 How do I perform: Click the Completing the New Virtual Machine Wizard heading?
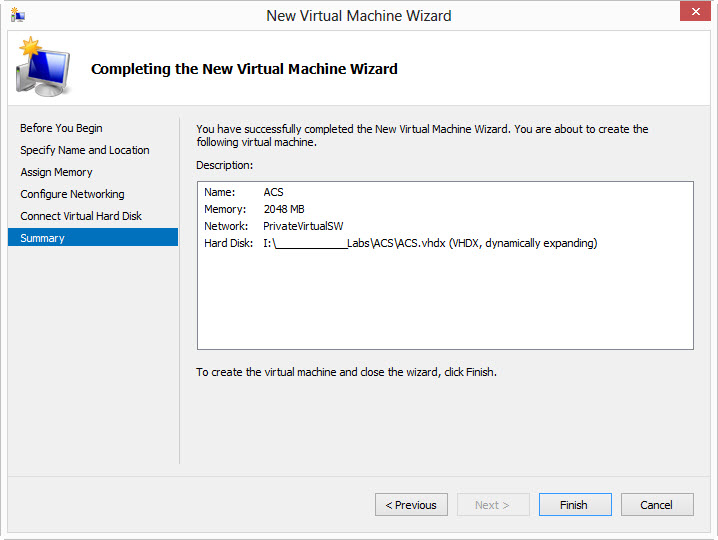(244, 69)
